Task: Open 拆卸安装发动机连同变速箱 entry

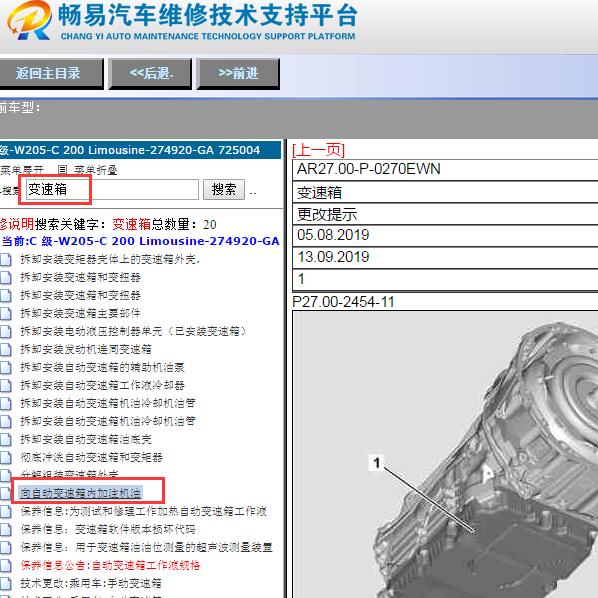Action: tap(86, 349)
